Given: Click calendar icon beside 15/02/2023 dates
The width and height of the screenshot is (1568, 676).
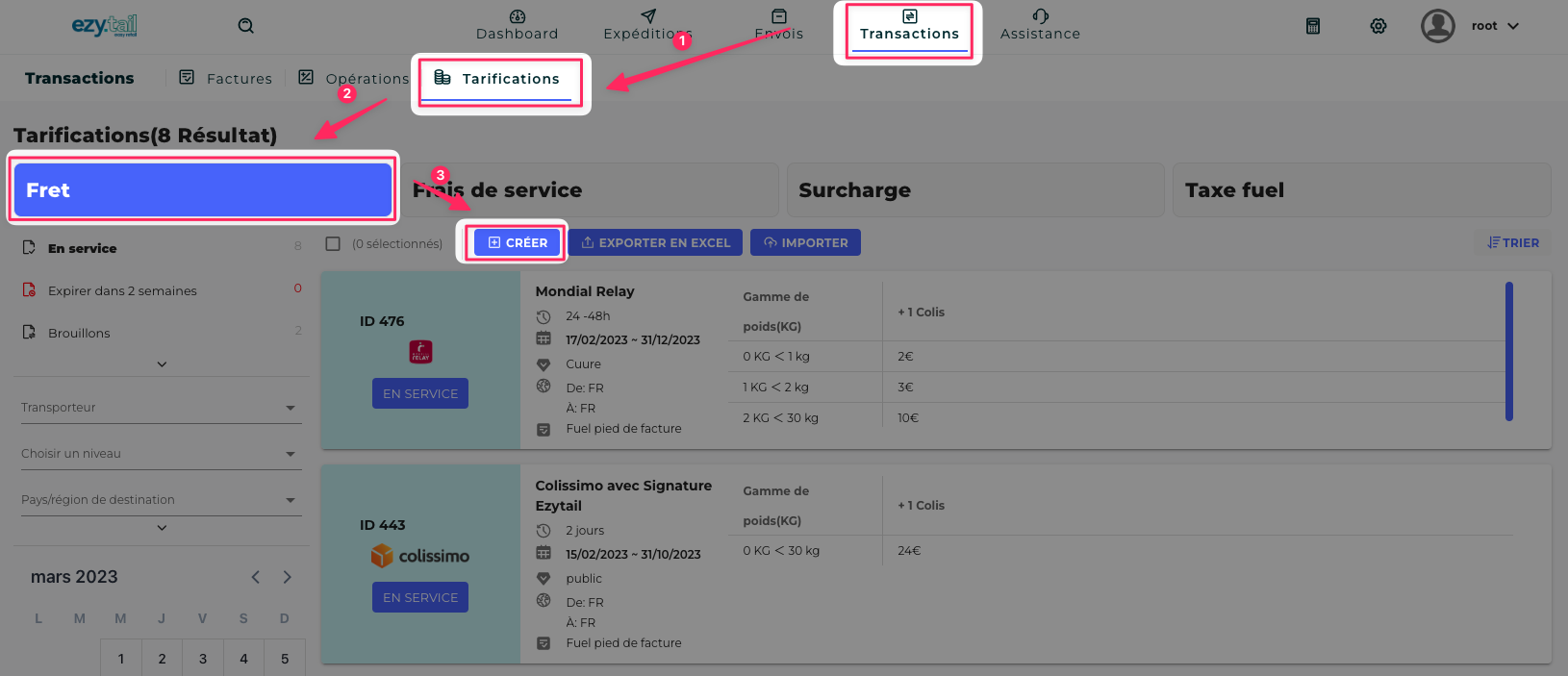Looking at the screenshot, I should (x=544, y=554).
